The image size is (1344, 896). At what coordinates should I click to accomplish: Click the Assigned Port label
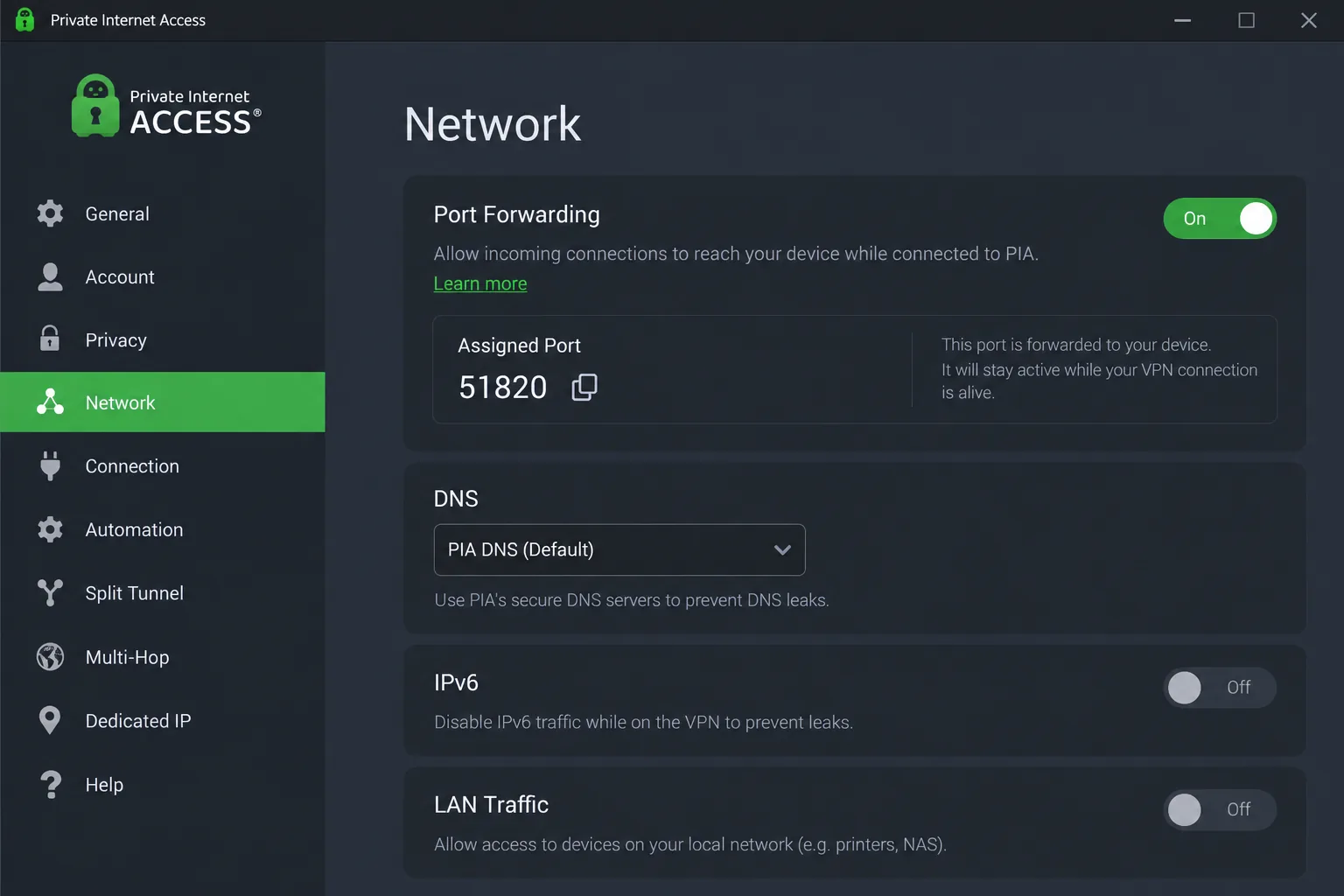[x=519, y=346]
